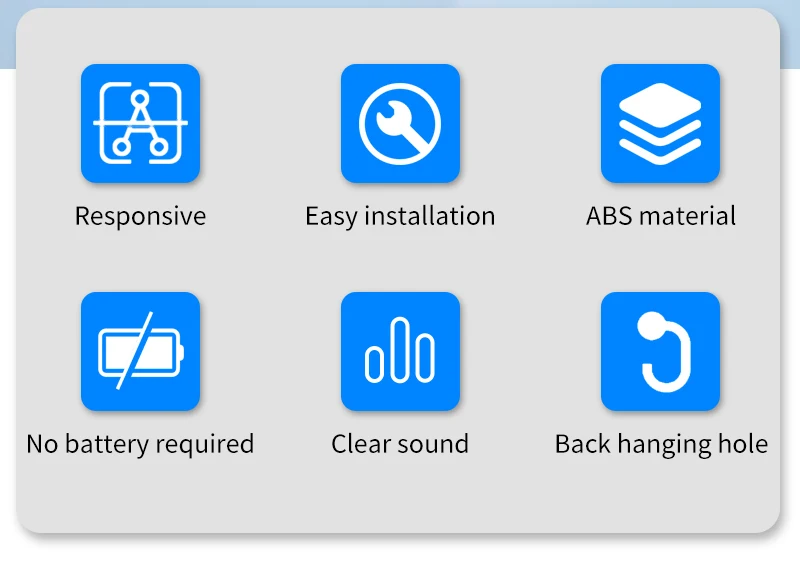The height and width of the screenshot is (562, 800).
Task: Click top circle node in Responsive icon
Action: point(139,98)
